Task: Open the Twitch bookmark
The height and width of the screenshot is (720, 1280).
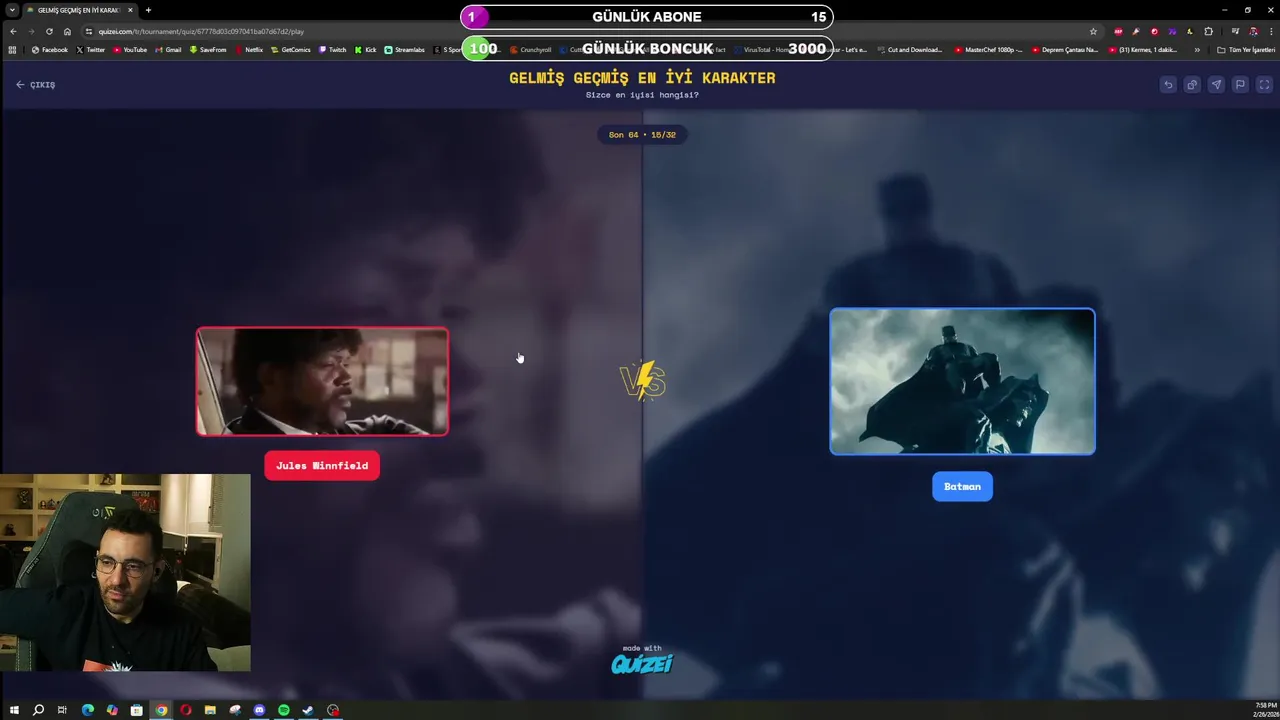Action: click(332, 49)
